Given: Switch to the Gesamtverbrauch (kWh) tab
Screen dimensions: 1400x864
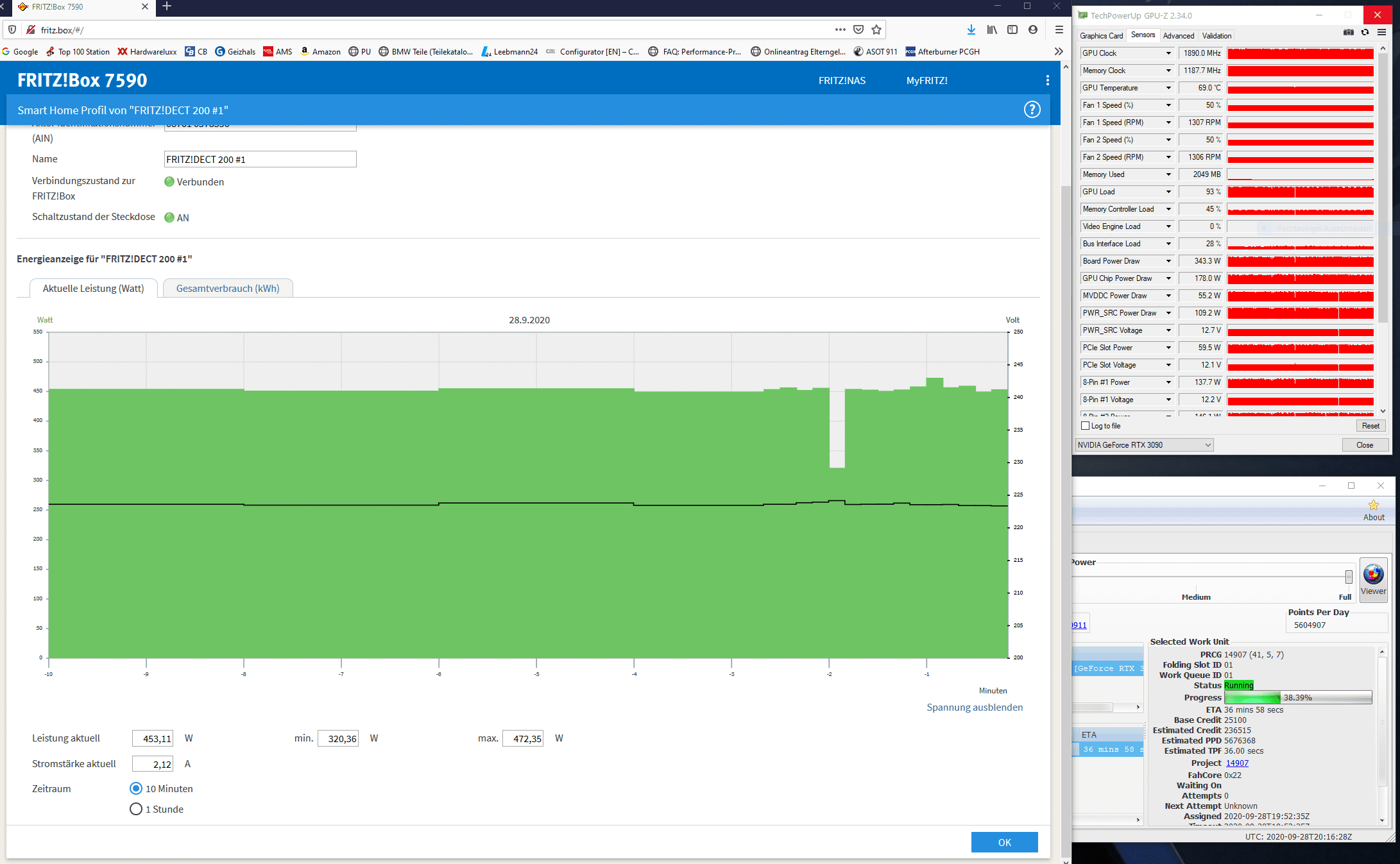Looking at the screenshot, I should tap(228, 289).
